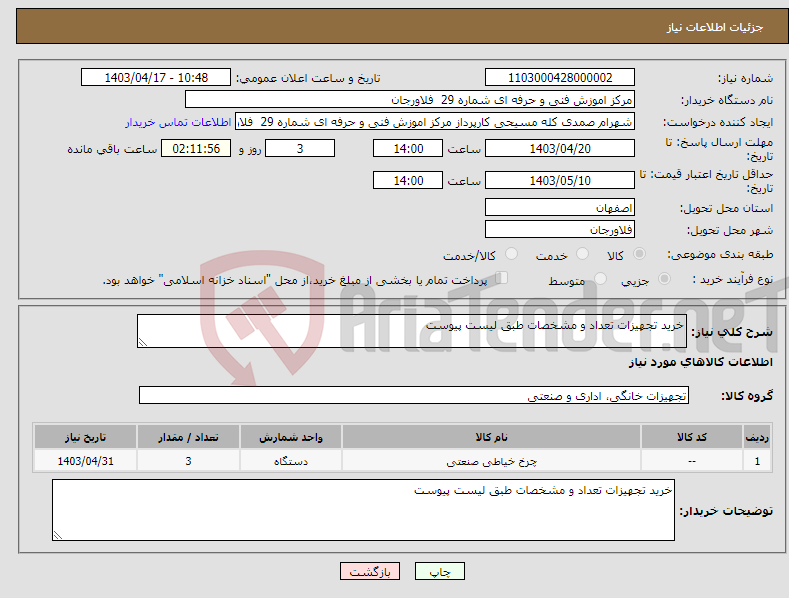Click the شهر محل تحویل field فلاورجان

(x=560, y=230)
